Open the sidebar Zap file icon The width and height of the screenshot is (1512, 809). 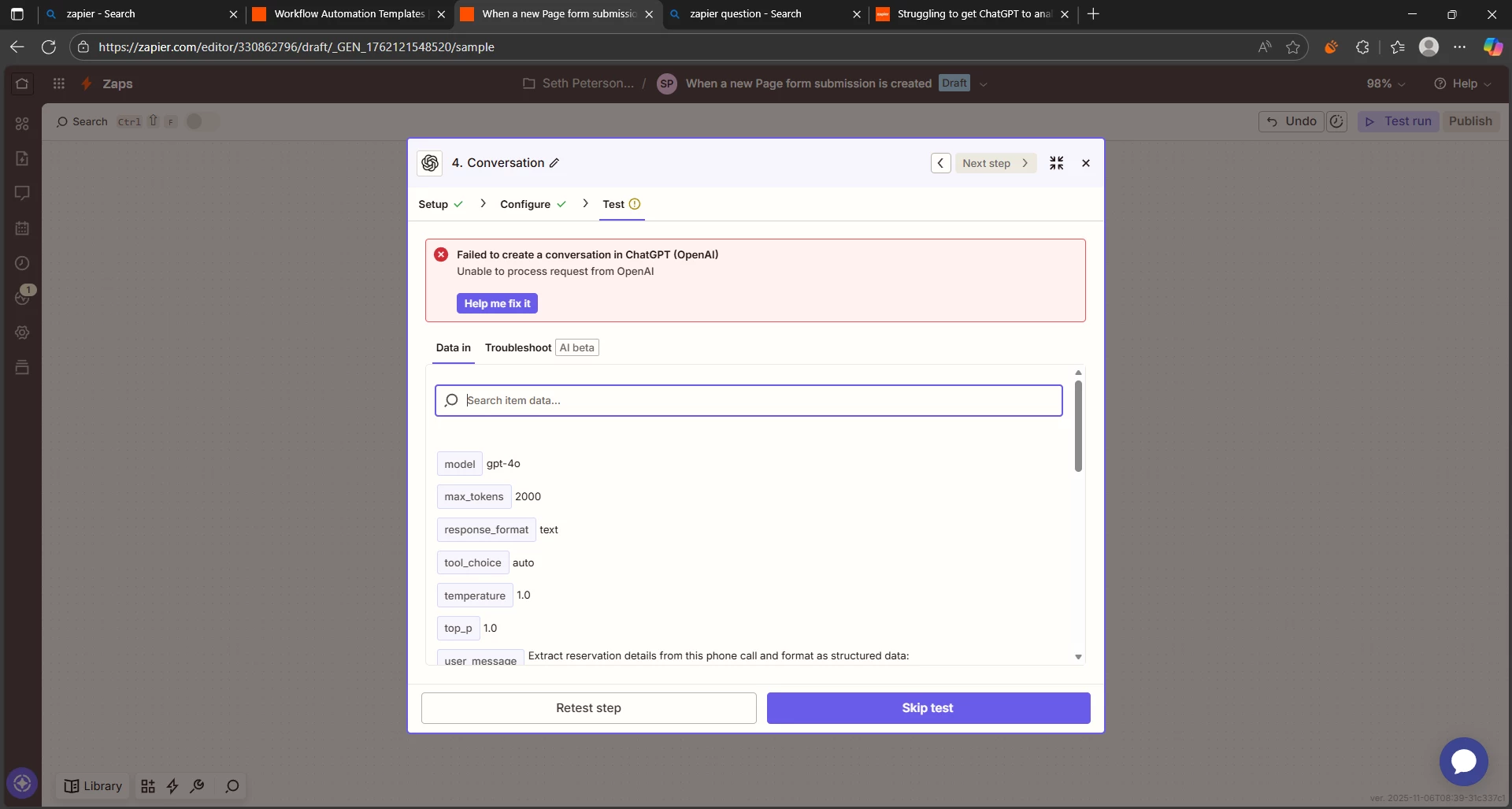point(22,158)
